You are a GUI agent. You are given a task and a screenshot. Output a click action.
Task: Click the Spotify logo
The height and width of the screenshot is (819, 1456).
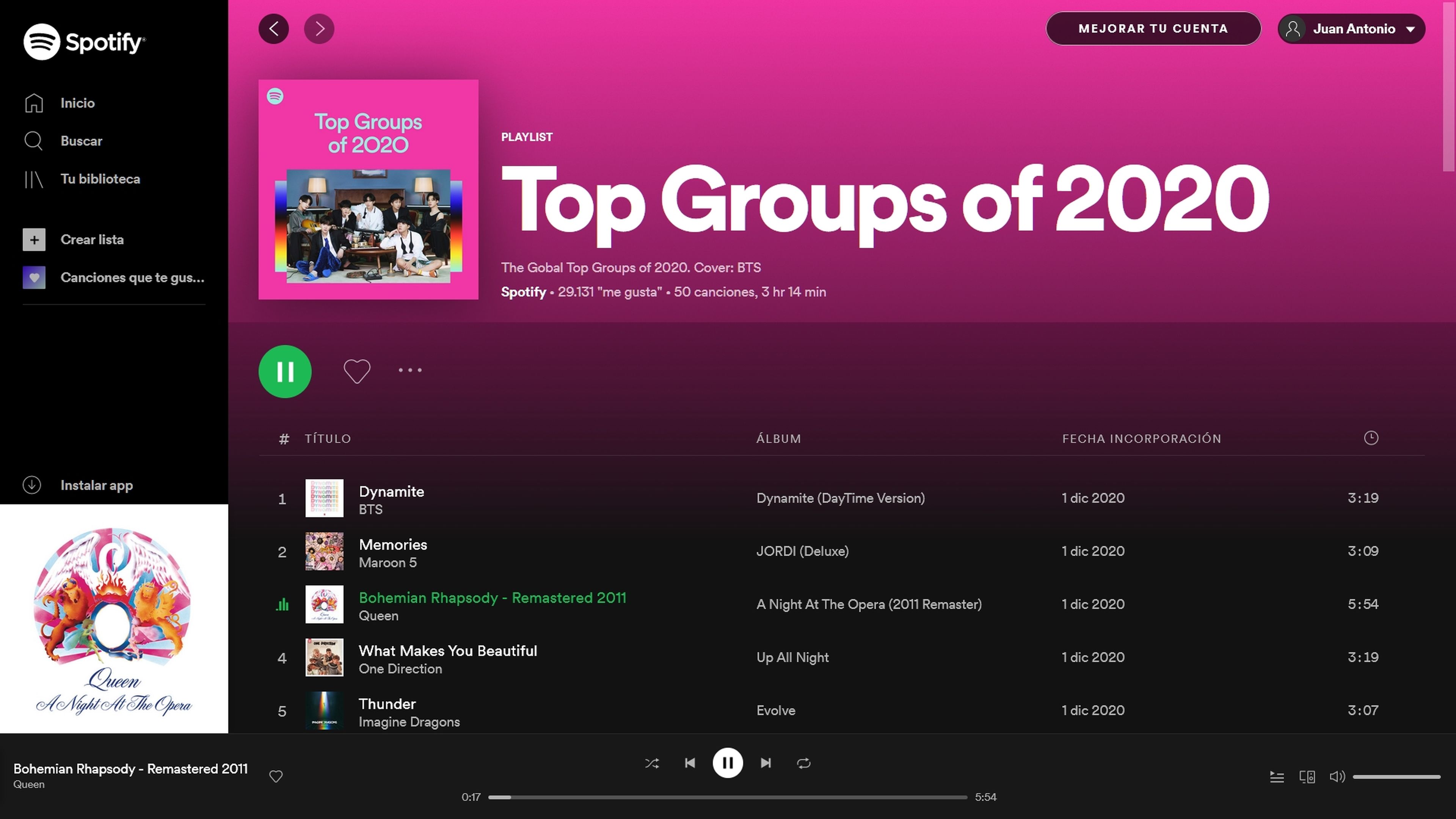84,41
